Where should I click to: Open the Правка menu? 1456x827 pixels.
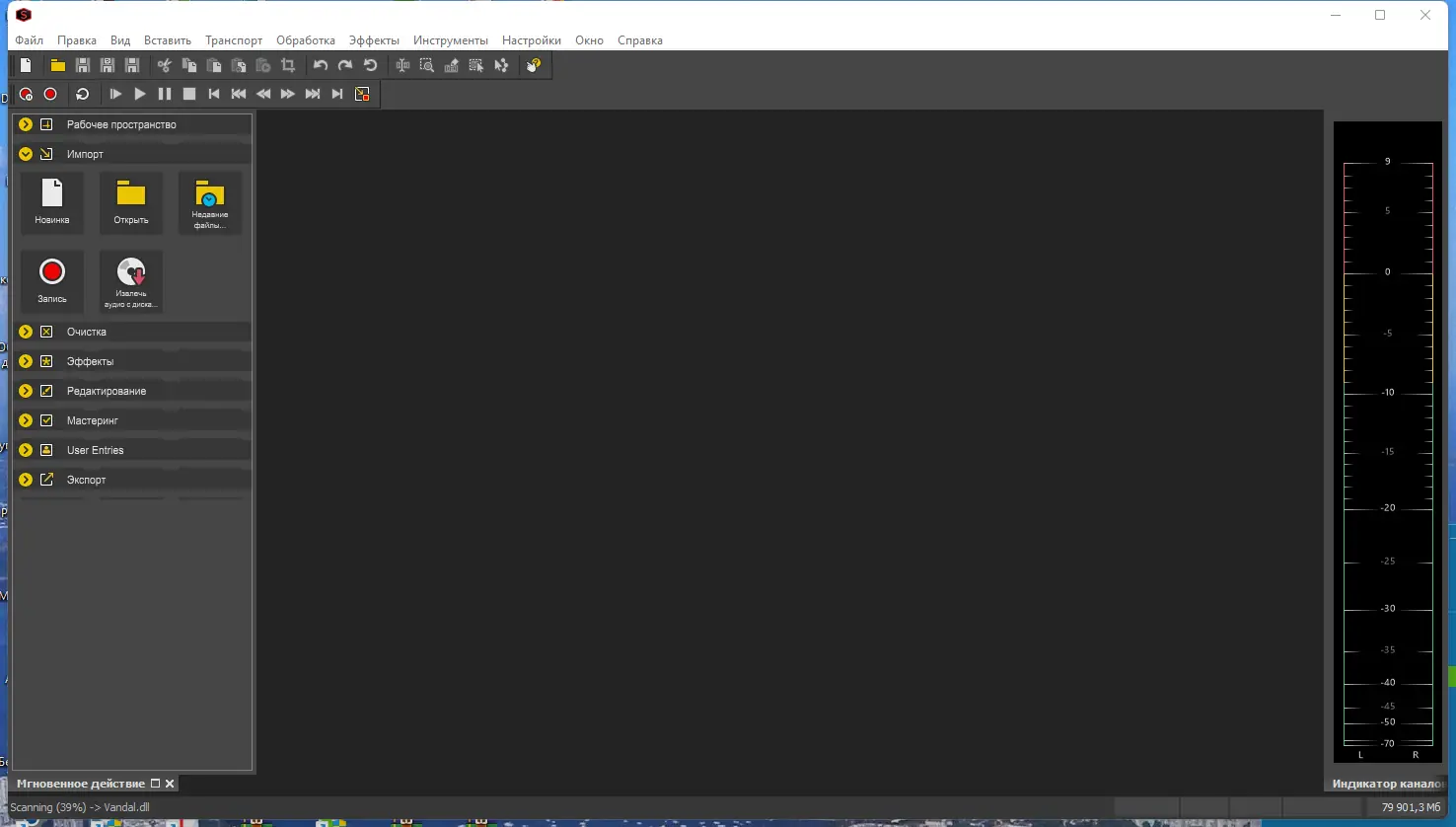coord(77,40)
